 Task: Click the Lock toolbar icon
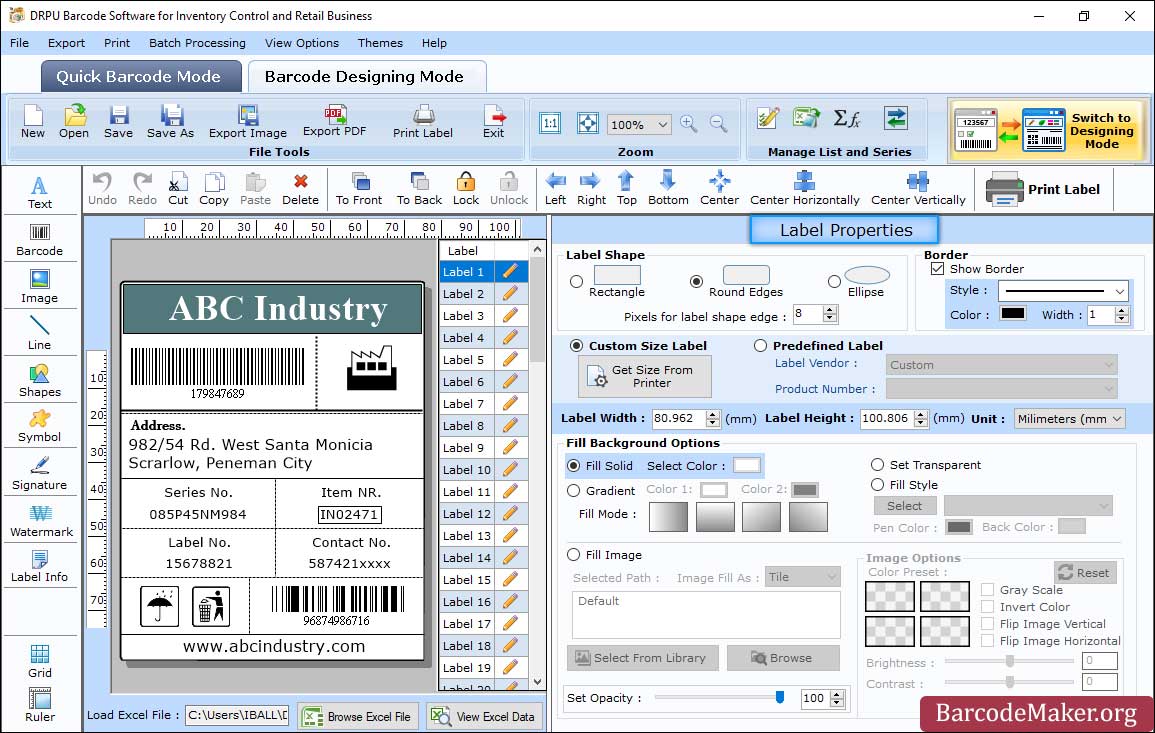pyautogui.click(x=466, y=189)
